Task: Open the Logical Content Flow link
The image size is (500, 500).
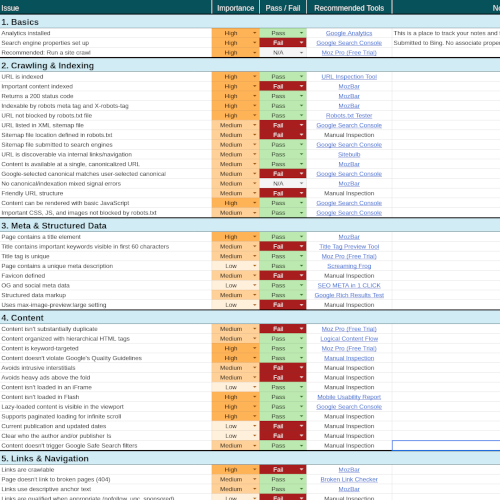Action: click(349, 339)
